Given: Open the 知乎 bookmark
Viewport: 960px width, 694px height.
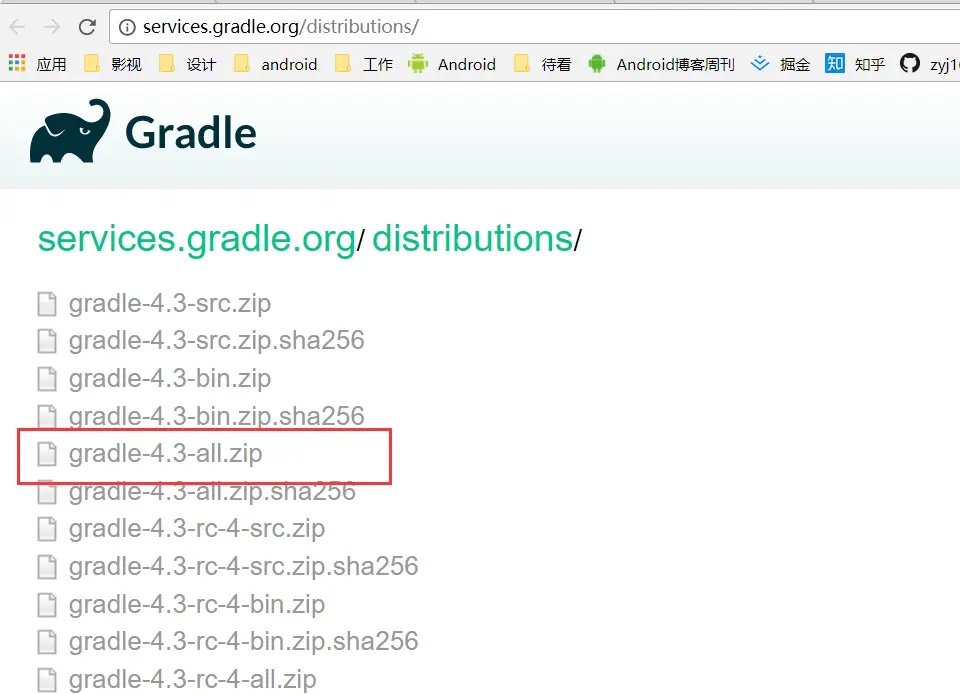Looking at the screenshot, I should pyautogui.click(x=855, y=64).
